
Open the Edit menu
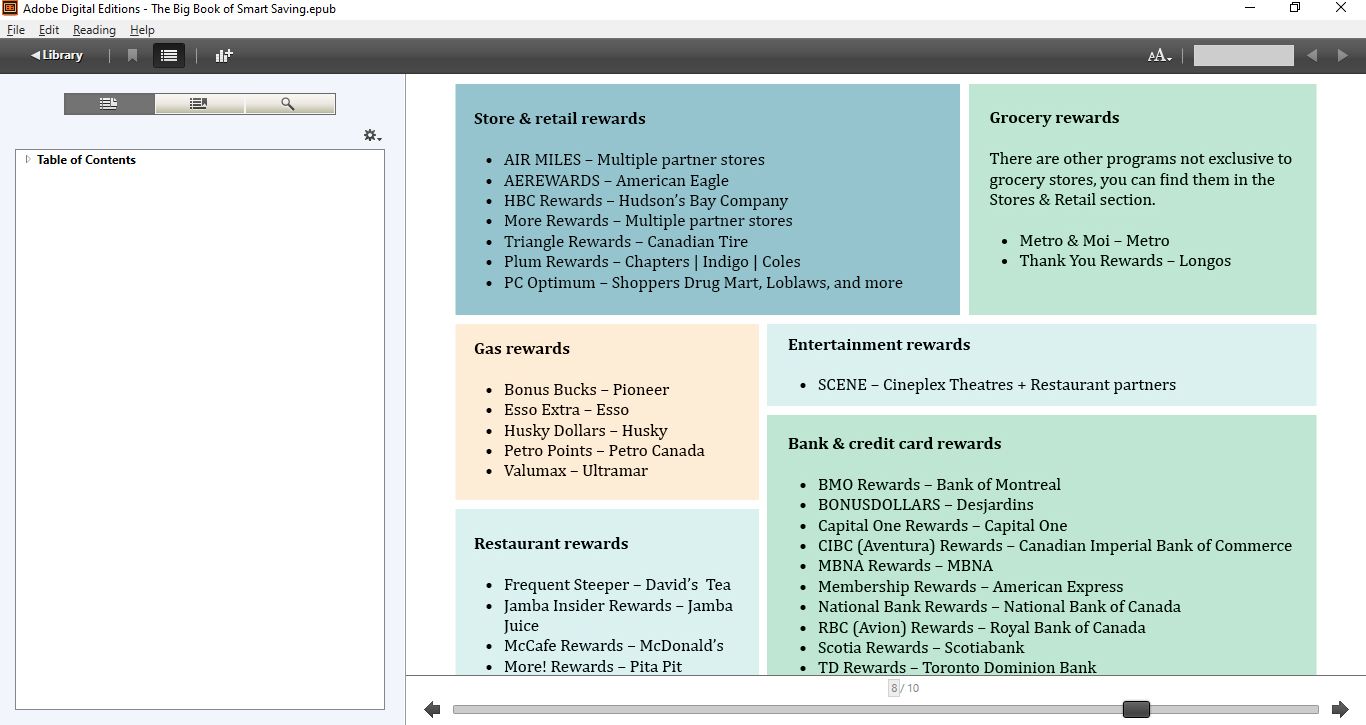pos(49,30)
